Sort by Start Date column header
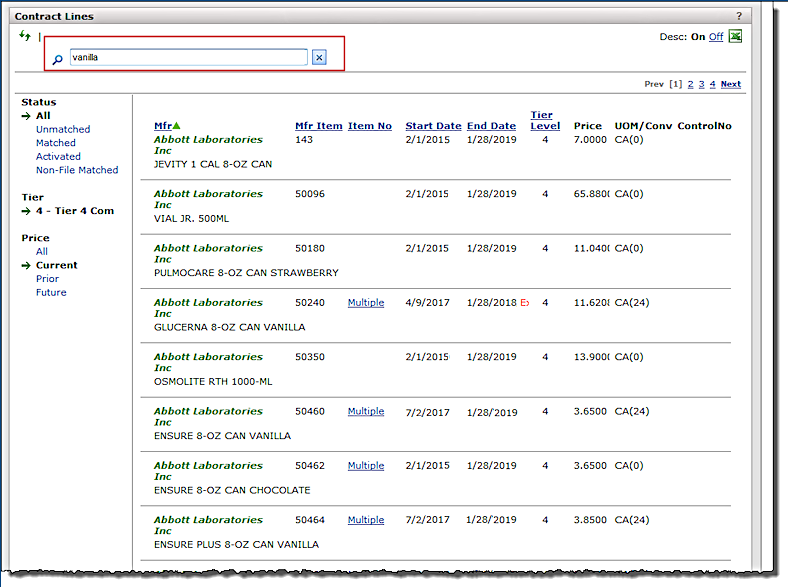The height and width of the screenshot is (587, 788). pos(433,126)
